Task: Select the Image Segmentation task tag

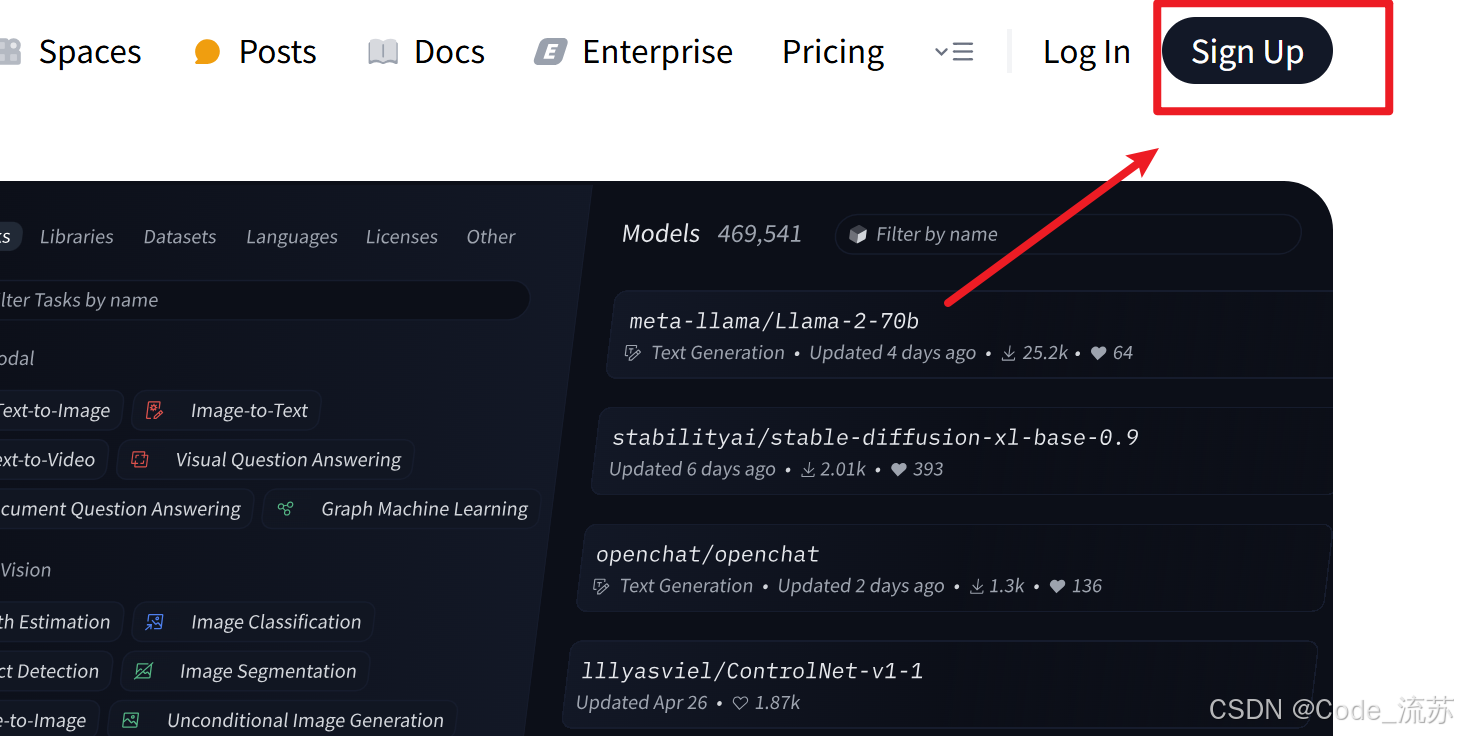Action: click(x=245, y=671)
